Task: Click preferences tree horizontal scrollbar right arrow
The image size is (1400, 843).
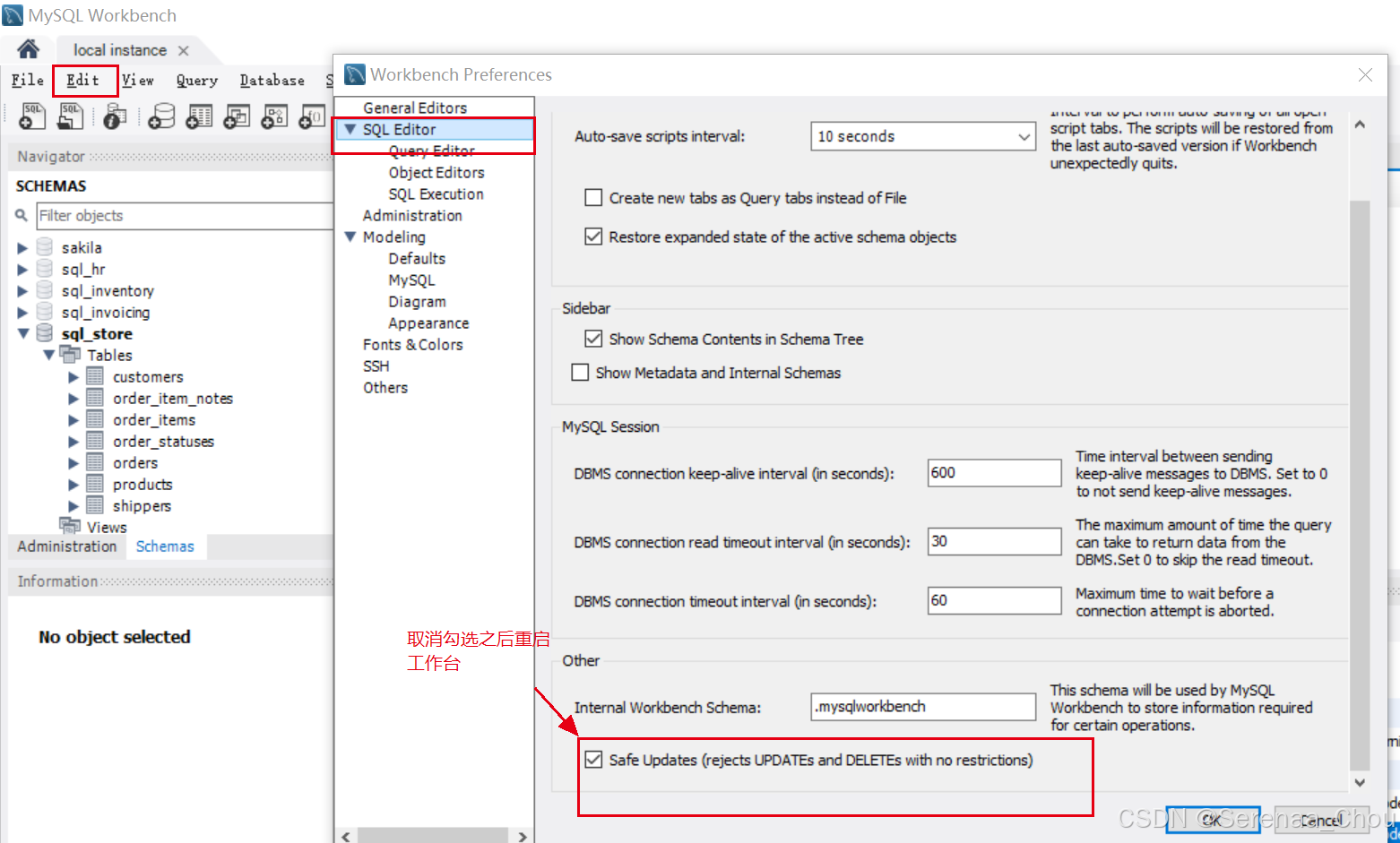Action: pyautogui.click(x=523, y=836)
